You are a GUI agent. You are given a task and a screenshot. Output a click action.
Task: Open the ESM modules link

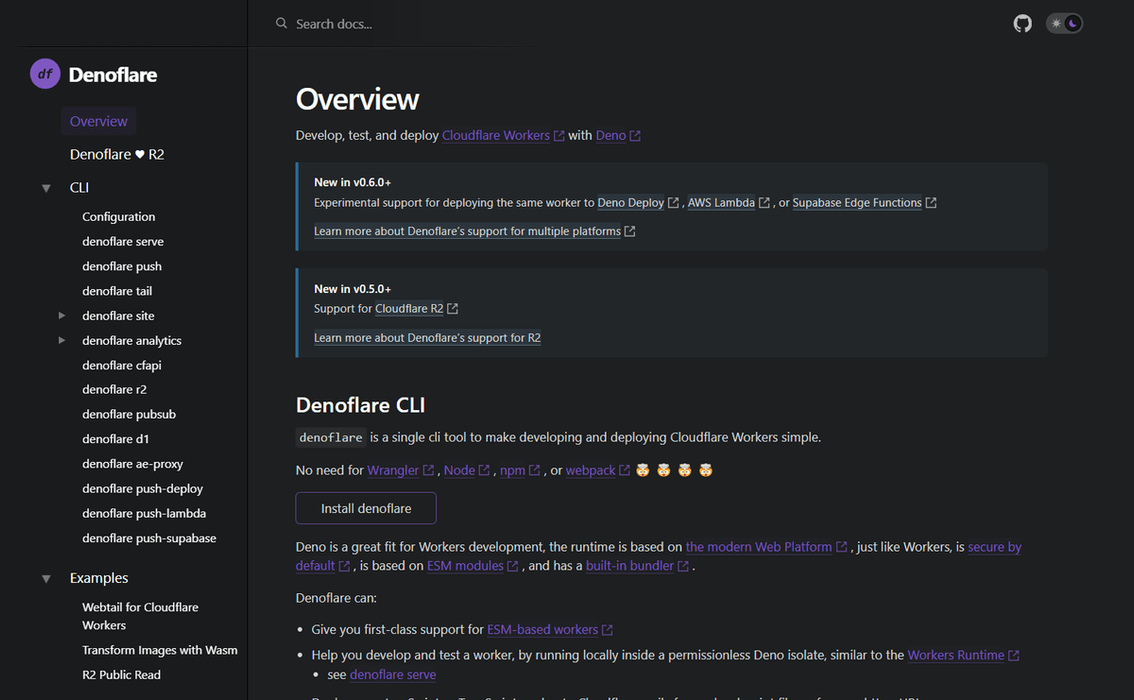[x=465, y=565]
